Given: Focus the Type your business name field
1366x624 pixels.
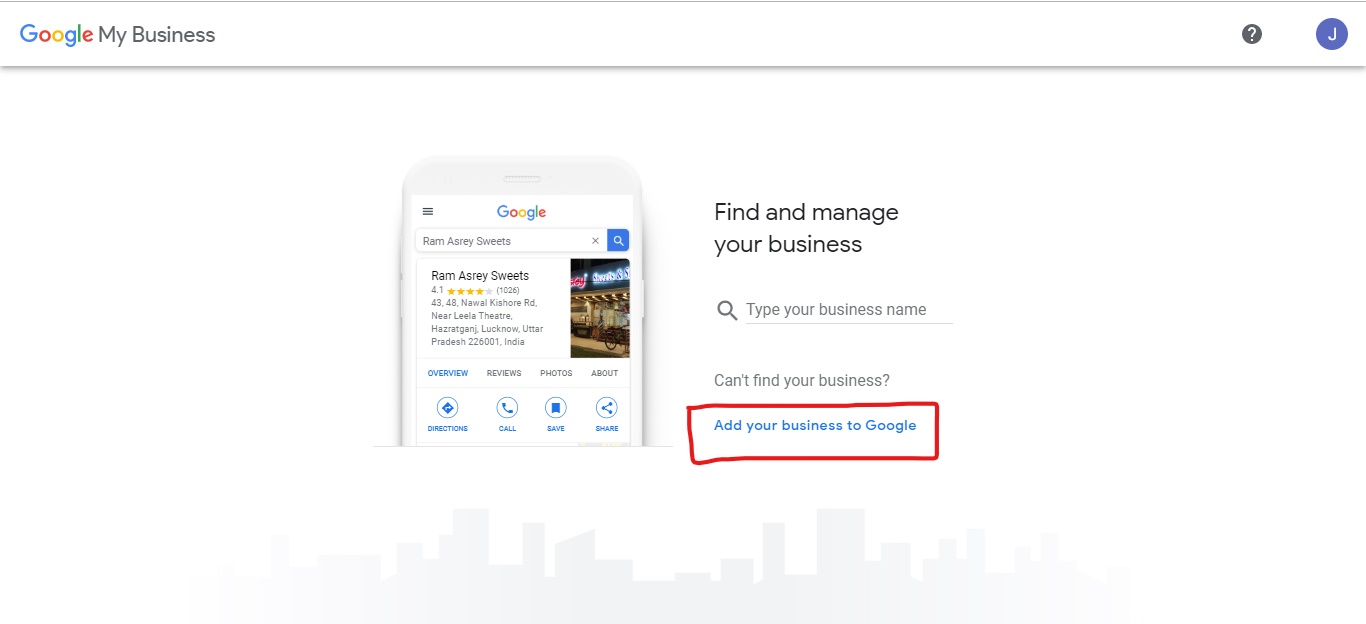Looking at the screenshot, I should click(x=849, y=310).
